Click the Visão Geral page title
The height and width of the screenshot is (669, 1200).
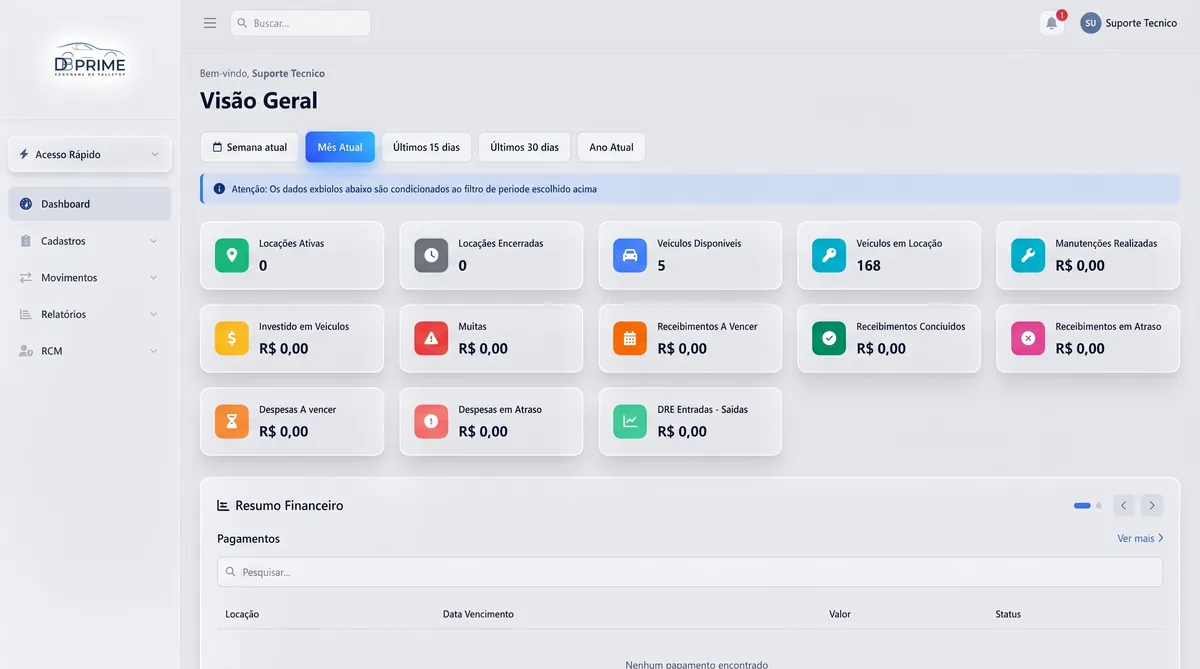(x=259, y=100)
